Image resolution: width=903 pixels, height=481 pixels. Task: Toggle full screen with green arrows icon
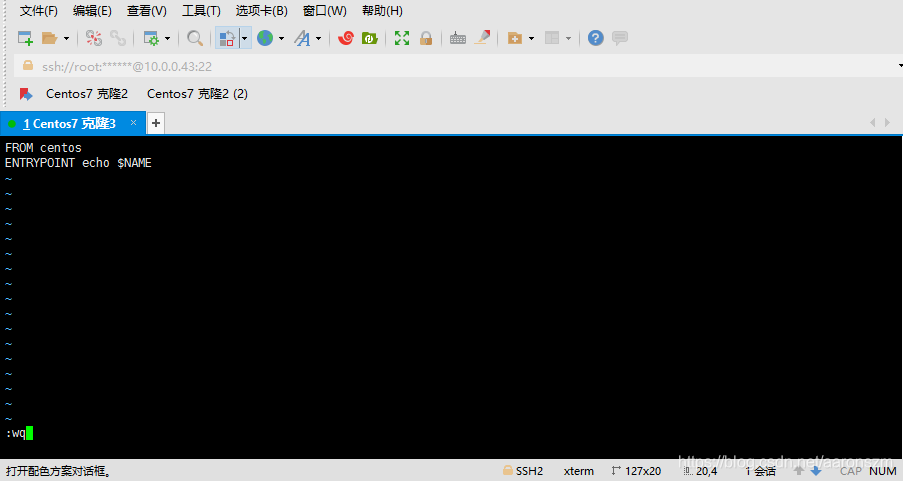pyautogui.click(x=402, y=38)
